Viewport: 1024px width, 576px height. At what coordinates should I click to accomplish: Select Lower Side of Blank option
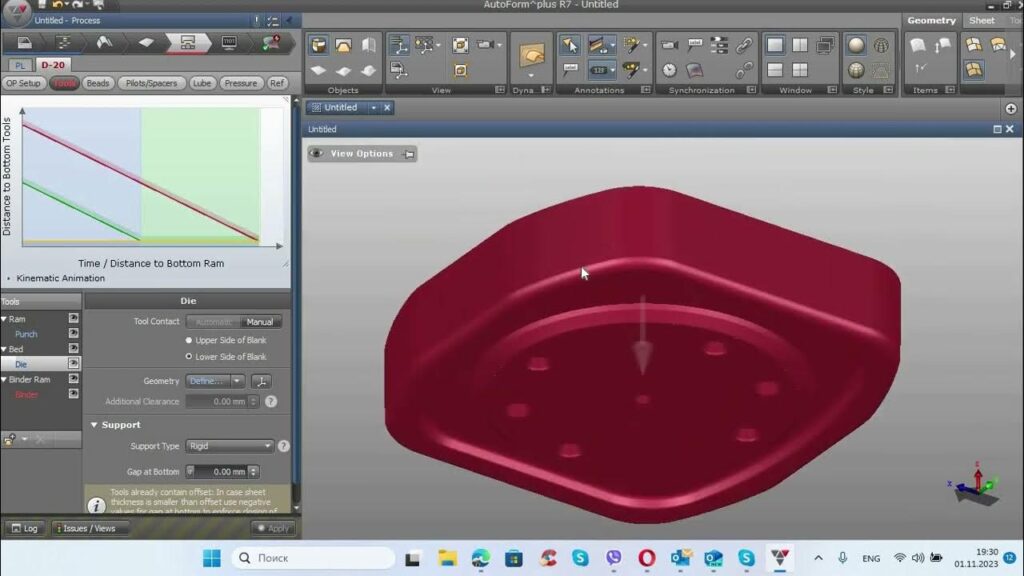[225, 357]
